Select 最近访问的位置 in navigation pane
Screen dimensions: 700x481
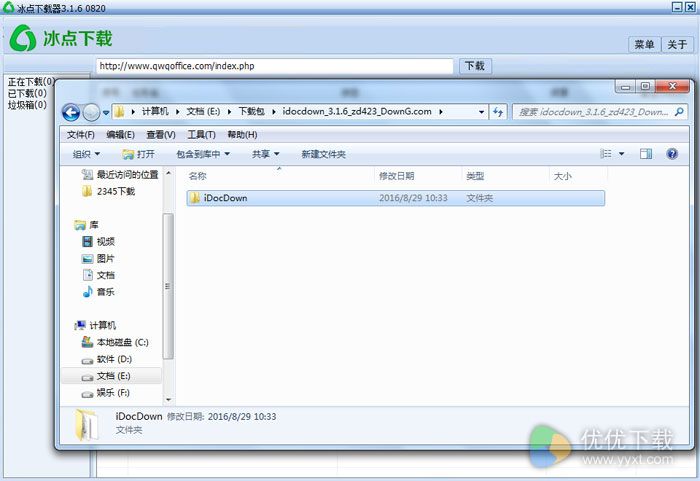(x=120, y=175)
